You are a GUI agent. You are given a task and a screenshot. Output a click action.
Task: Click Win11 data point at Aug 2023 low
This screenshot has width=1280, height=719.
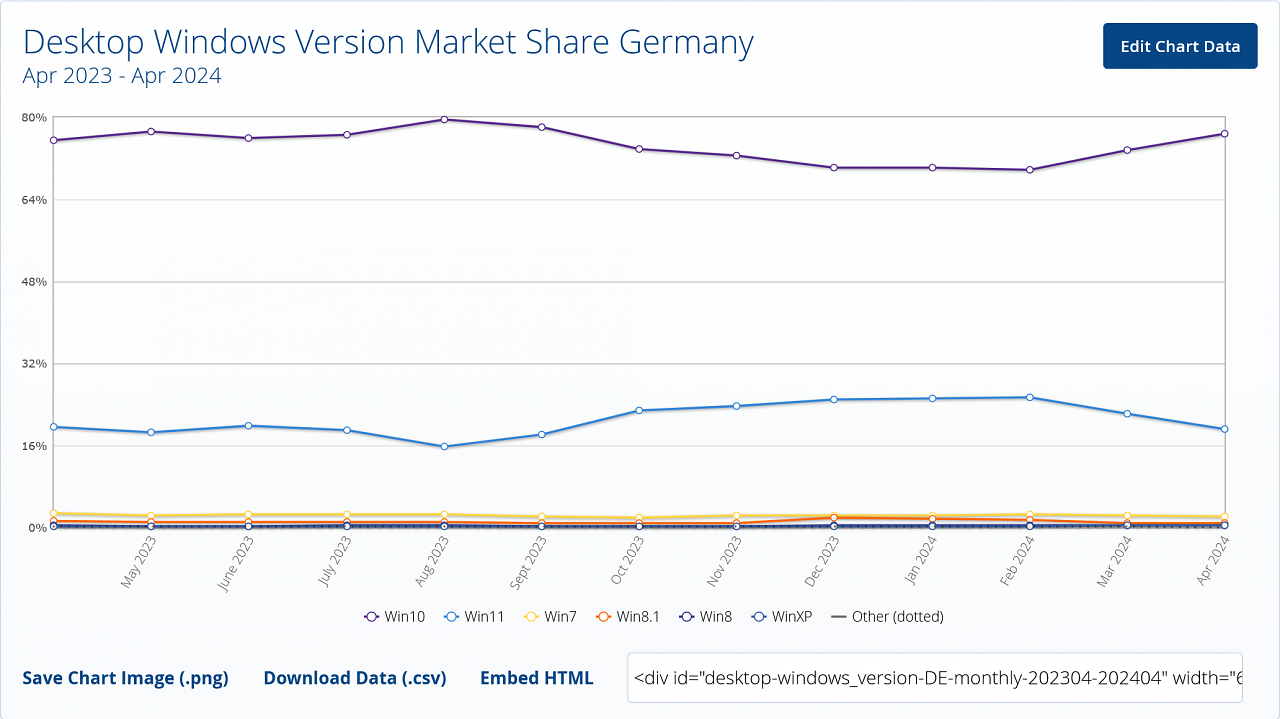tap(443, 446)
